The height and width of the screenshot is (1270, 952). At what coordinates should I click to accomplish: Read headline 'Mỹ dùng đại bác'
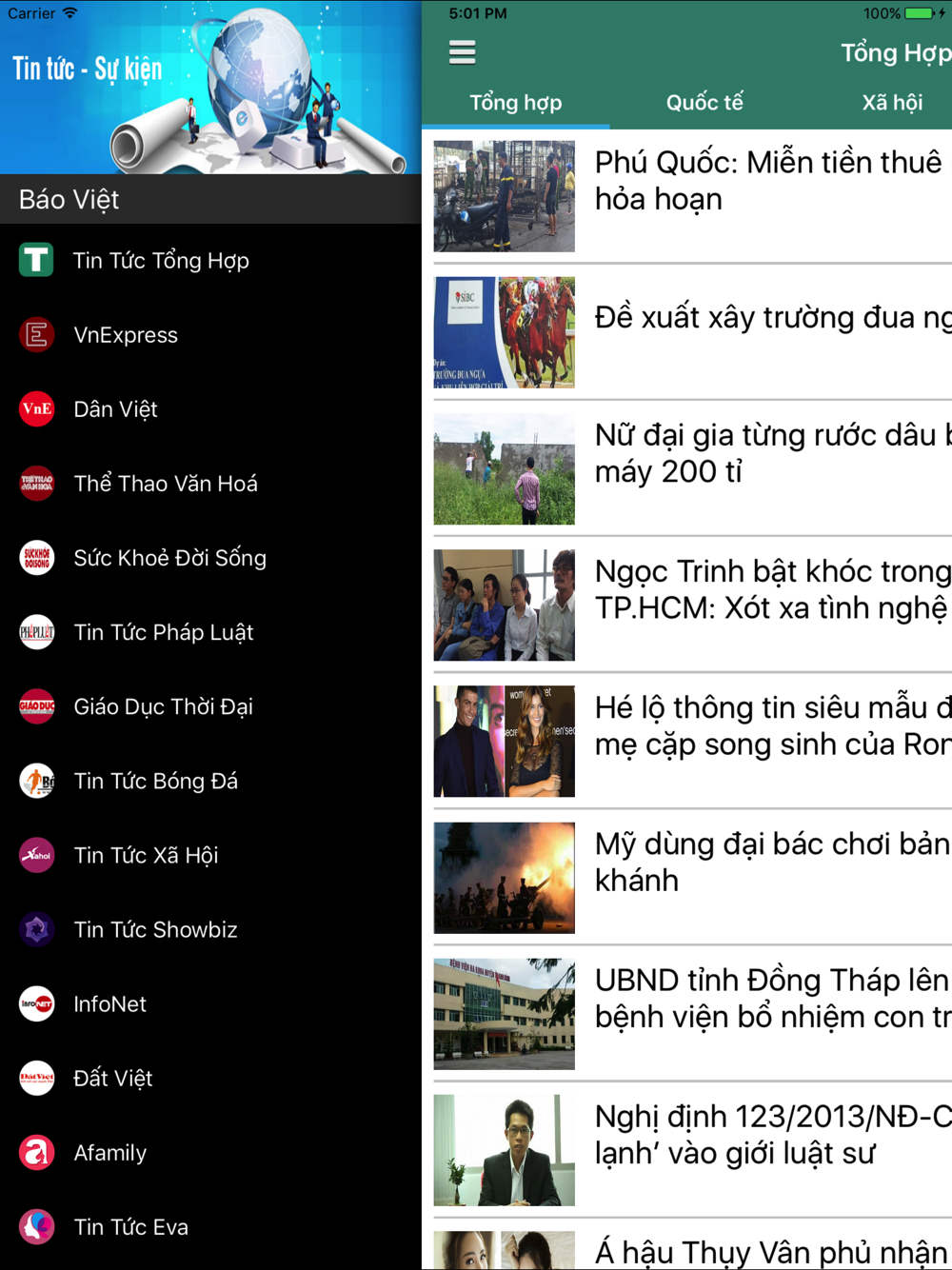pyautogui.click(x=773, y=862)
